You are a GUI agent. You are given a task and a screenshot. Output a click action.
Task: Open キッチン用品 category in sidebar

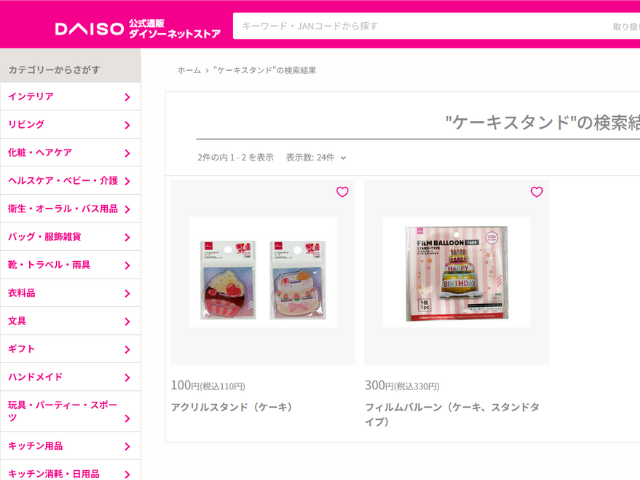point(71,446)
